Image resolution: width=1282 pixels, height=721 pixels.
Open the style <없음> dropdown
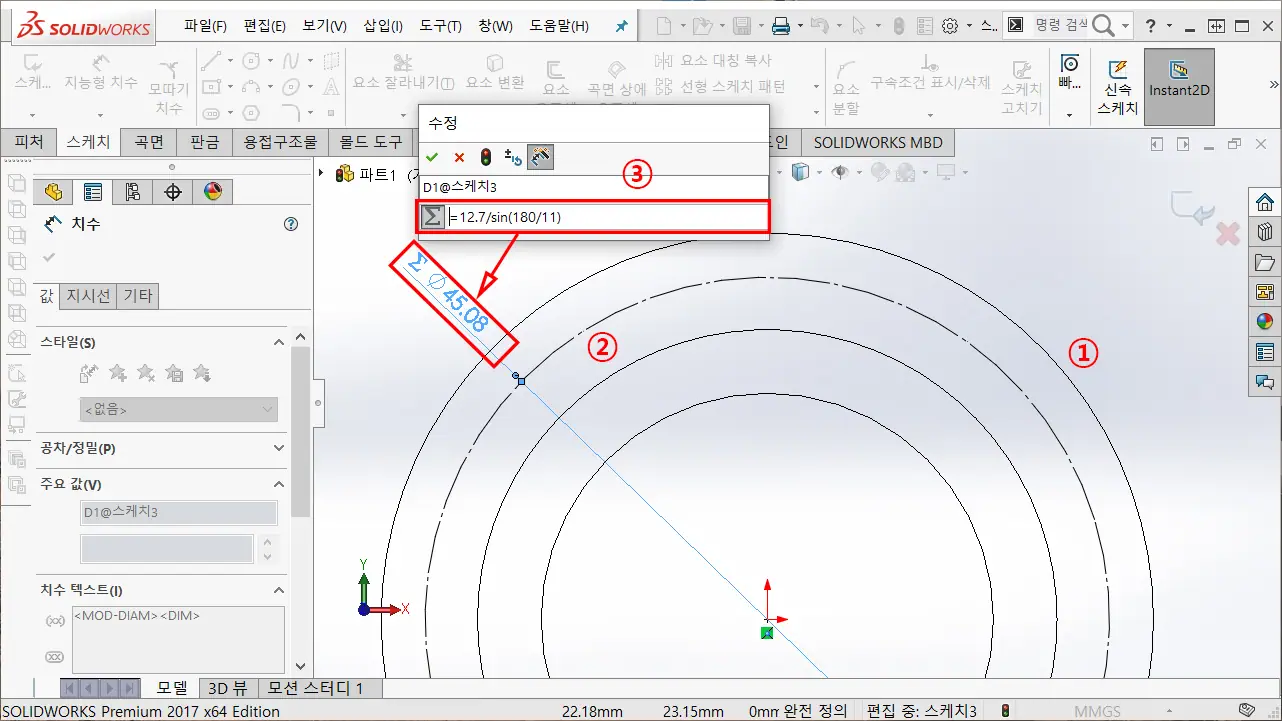[179, 409]
